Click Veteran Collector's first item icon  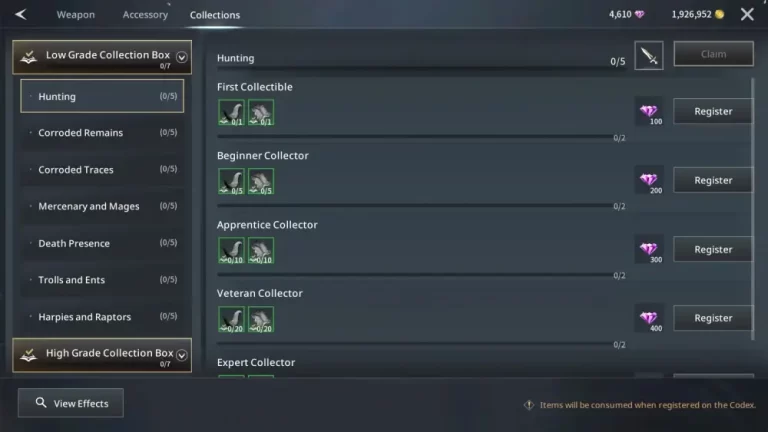[231, 320]
